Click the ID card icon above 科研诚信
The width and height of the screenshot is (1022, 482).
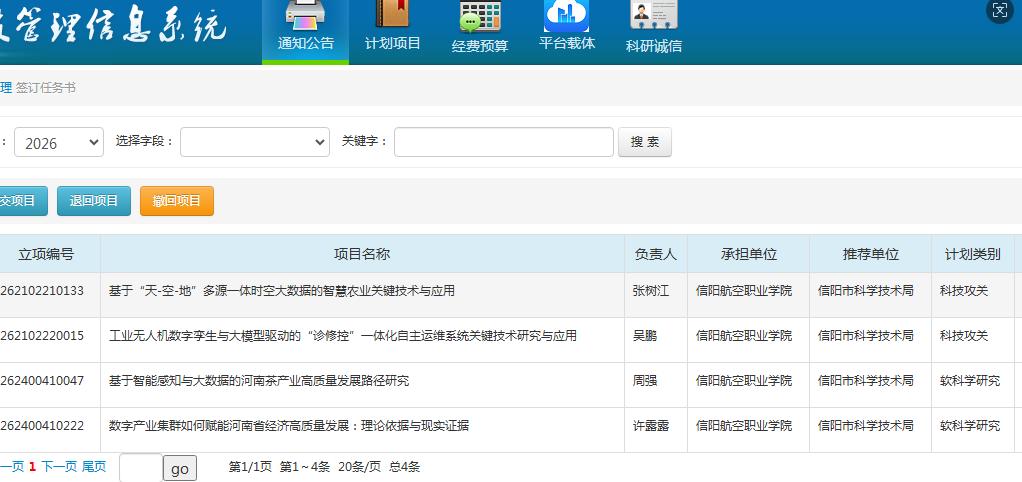point(654,15)
